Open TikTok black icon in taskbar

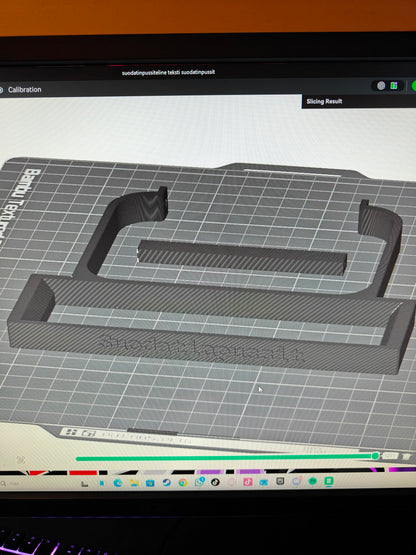point(215,482)
